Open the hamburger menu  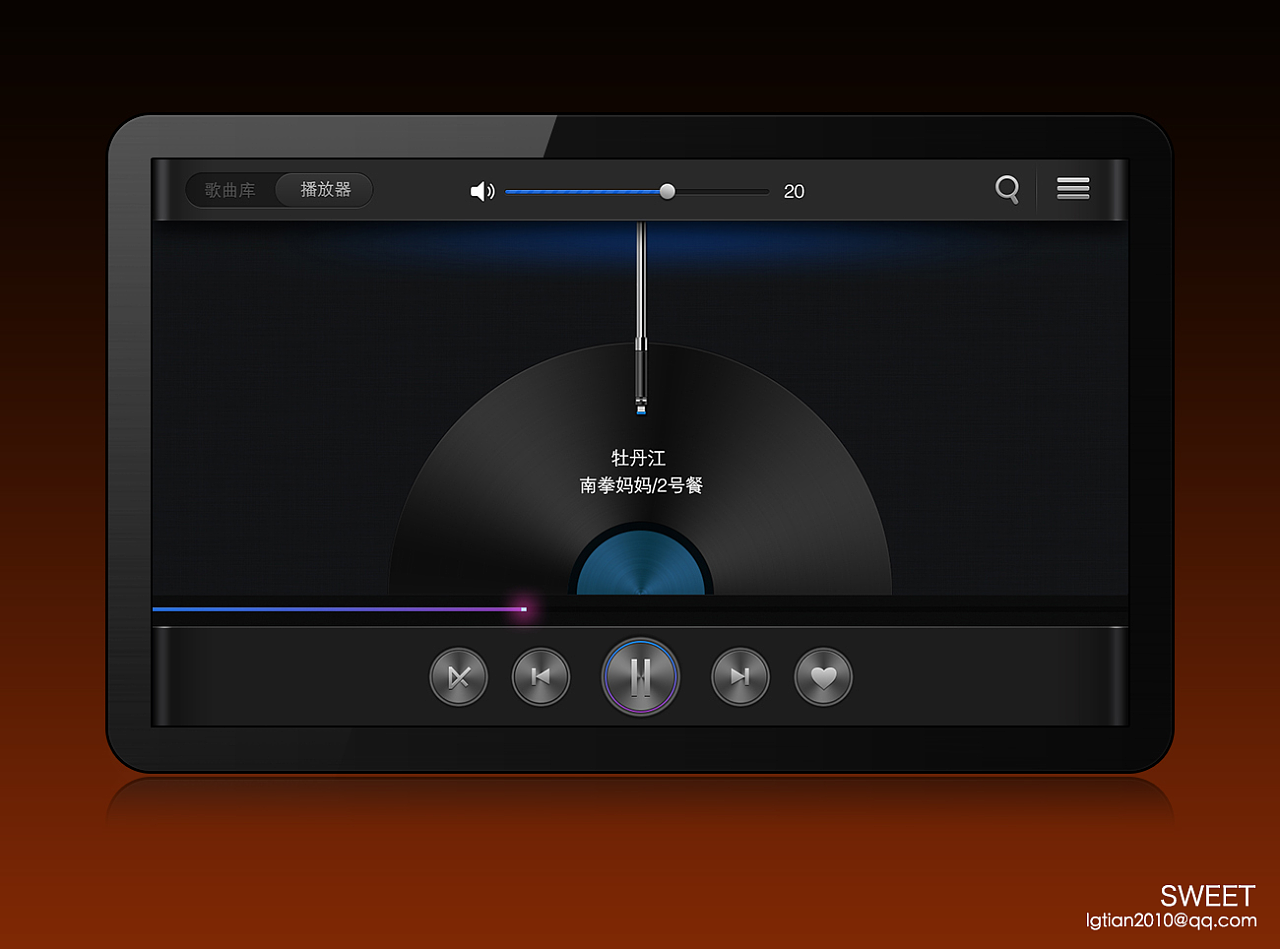click(x=1073, y=188)
